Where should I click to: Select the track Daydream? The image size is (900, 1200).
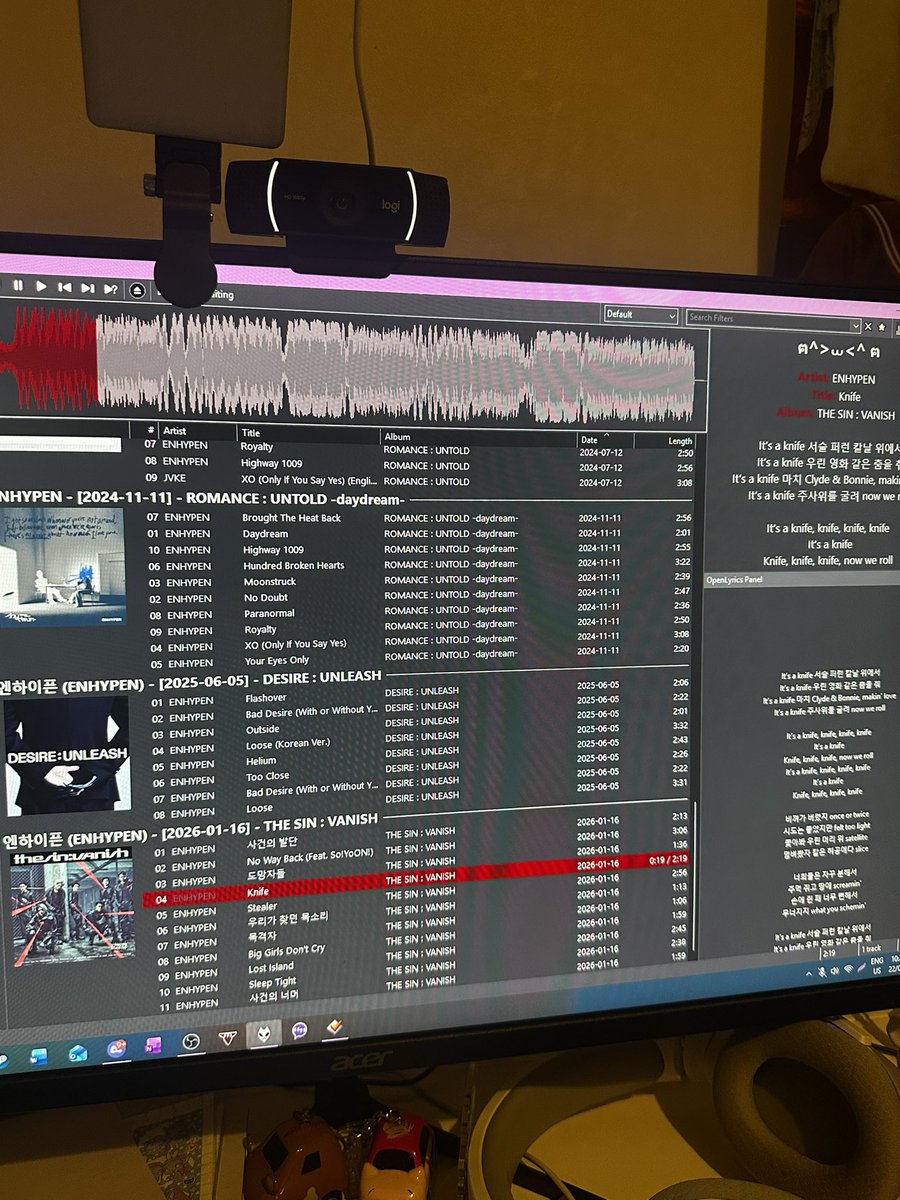(264, 534)
